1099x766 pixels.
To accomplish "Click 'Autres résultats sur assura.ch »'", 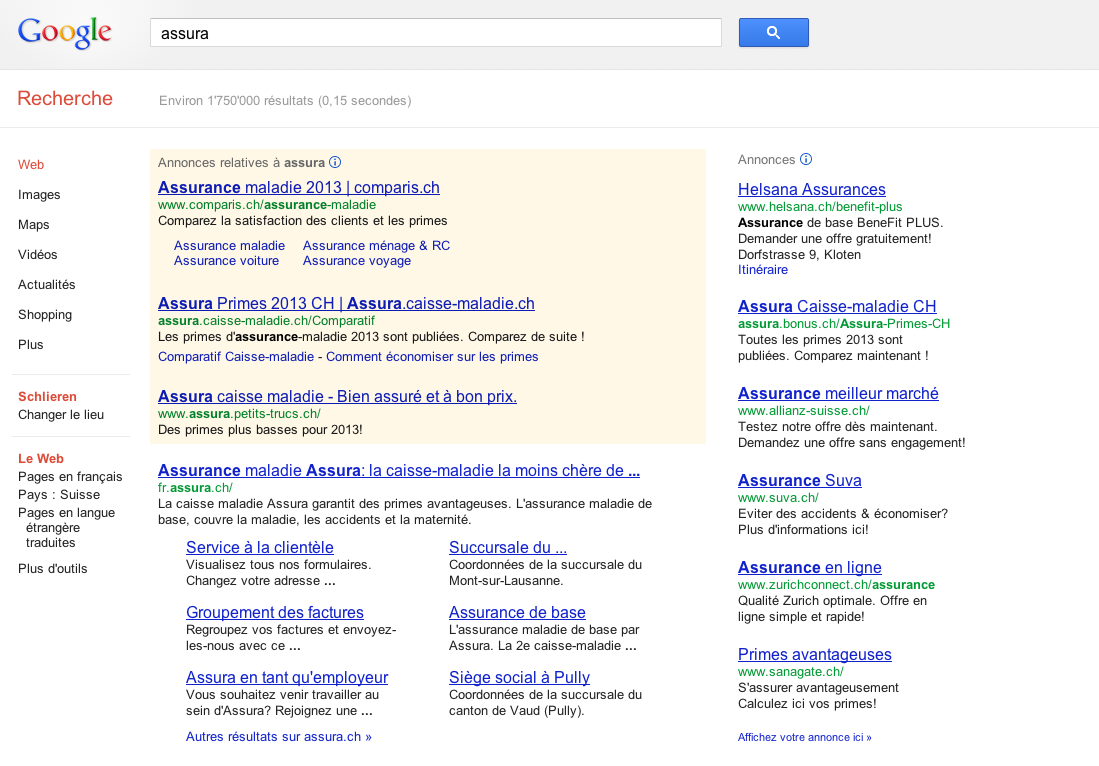I will point(278,737).
